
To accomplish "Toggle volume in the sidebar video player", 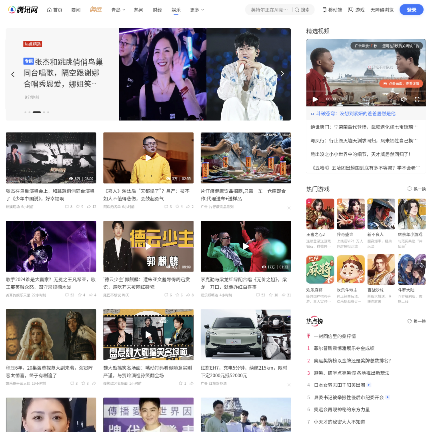I will (x=404, y=99).
